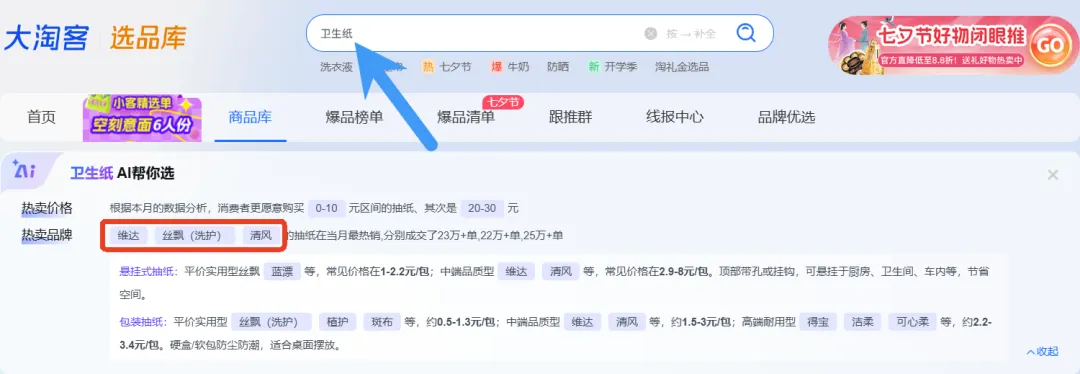The height and width of the screenshot is (374, 1080).
Task: Select 丝飘(洗护) tag in the 包装抽纸 row
Action: point(271,322)
